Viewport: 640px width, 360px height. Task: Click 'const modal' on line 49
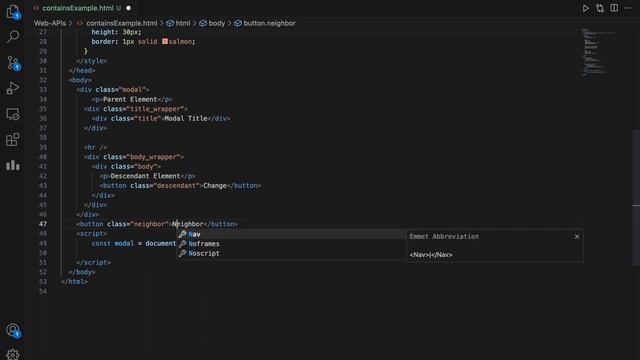pyautogui.click(x=113, y=243)
